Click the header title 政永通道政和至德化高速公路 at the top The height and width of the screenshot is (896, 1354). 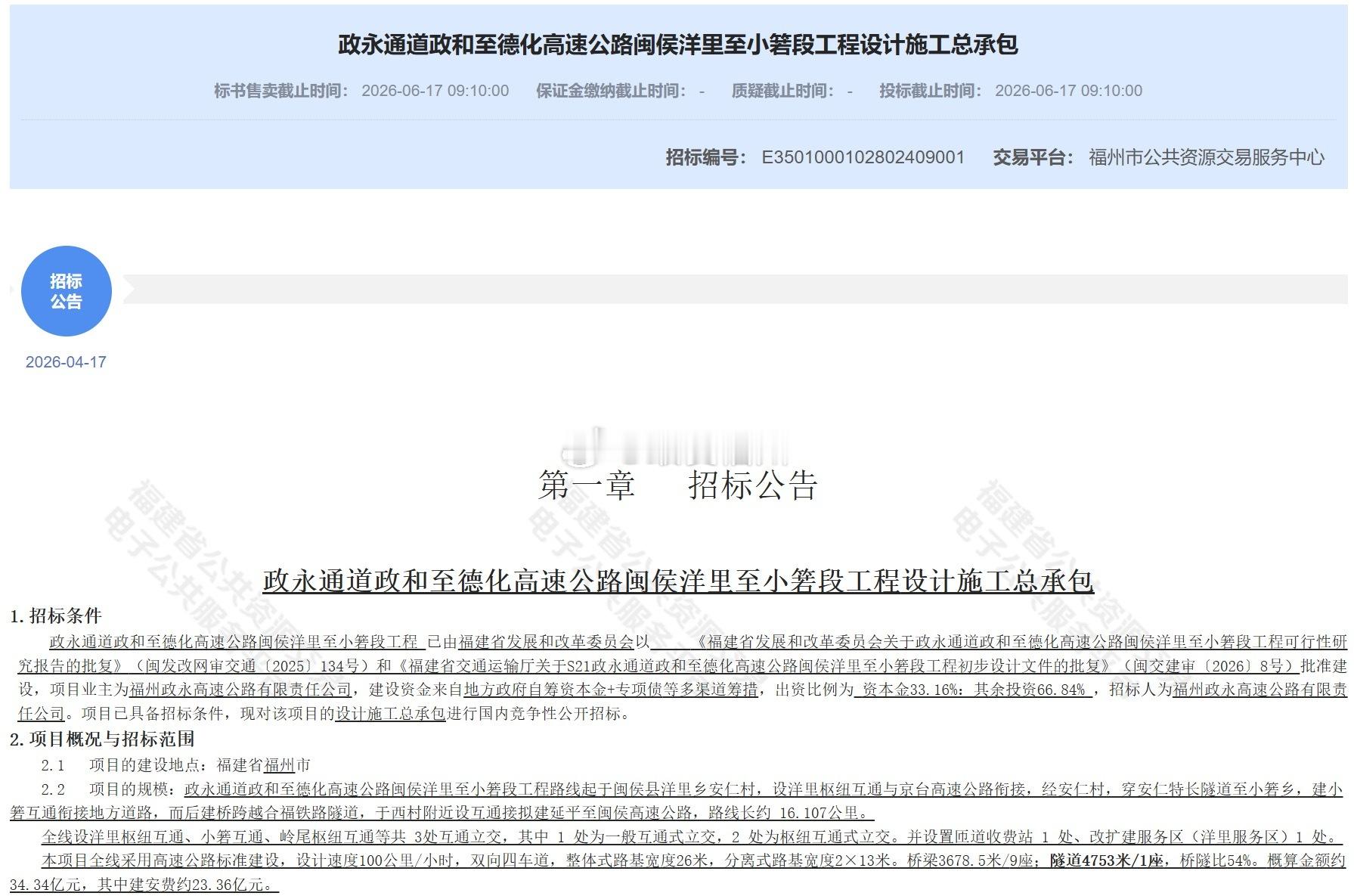click(677, 45)
